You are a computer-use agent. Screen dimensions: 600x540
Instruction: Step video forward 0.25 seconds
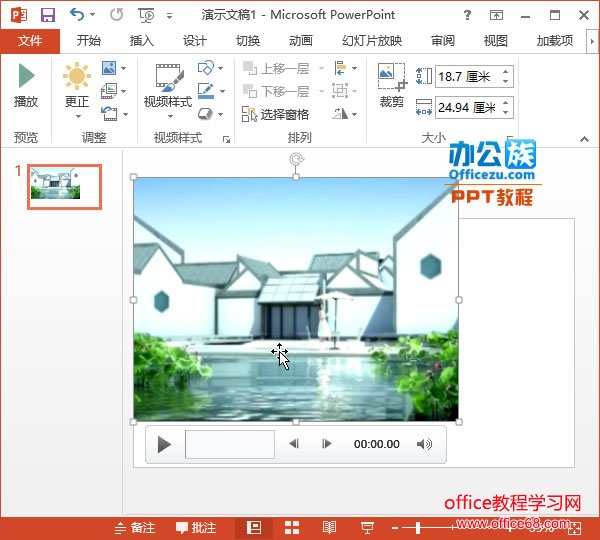tap(326, 444)
